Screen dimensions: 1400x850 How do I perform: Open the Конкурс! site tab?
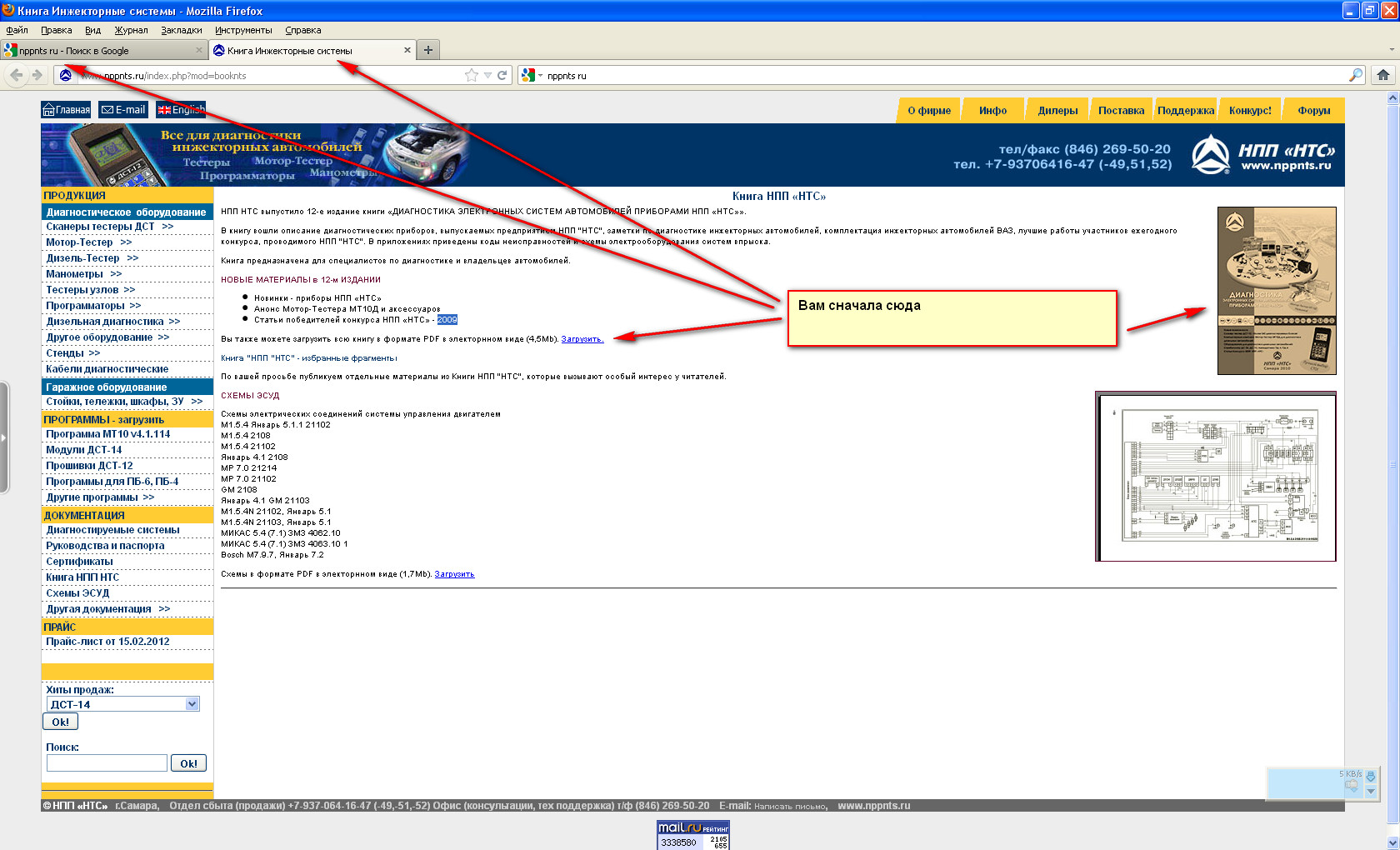point(1250,110)
